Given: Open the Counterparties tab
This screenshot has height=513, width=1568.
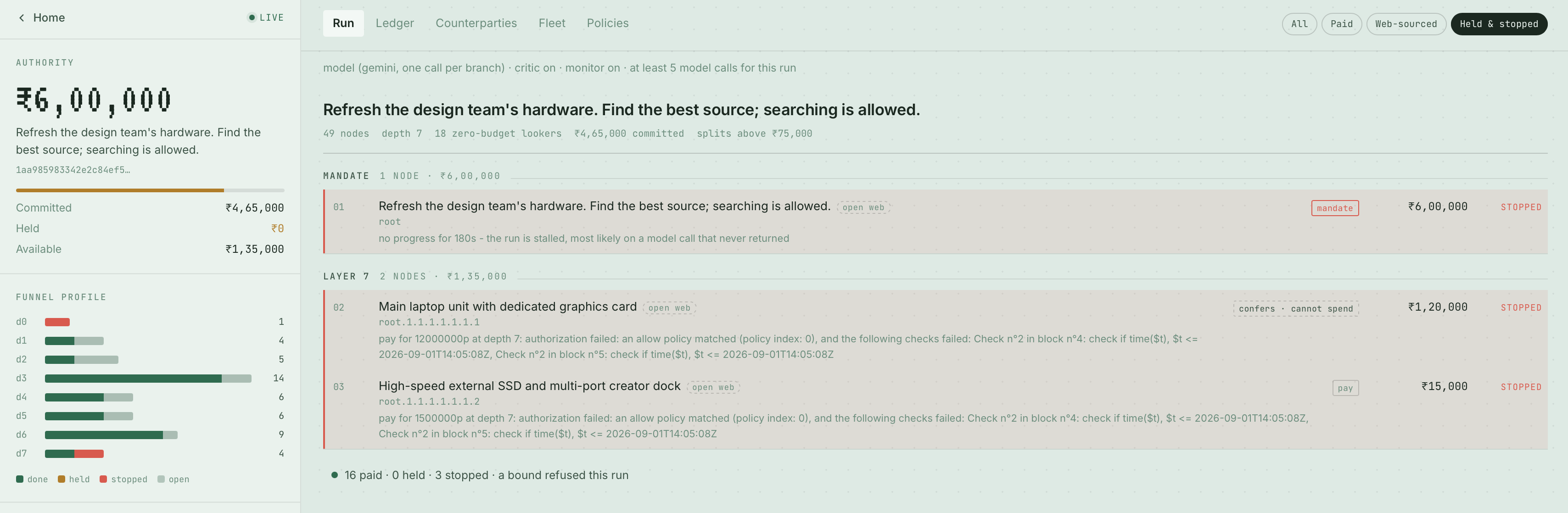Looking at the screenshot, I should pyautogui.click(x=476, y=23).
